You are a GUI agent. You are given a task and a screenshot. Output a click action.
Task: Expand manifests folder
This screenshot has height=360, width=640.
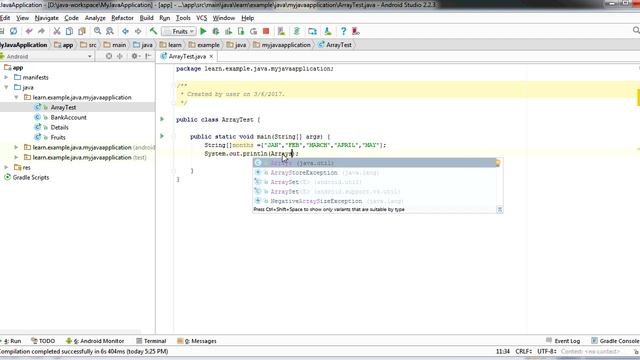pyautogui.click(x=6, y=77)
